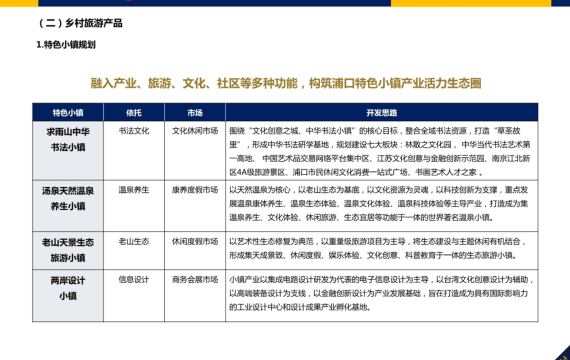Select the '汤泉天然温泉养生小镇' cell
Viewport: 570px width, 360px height.
pyautogui.click(x=68, y=206)
